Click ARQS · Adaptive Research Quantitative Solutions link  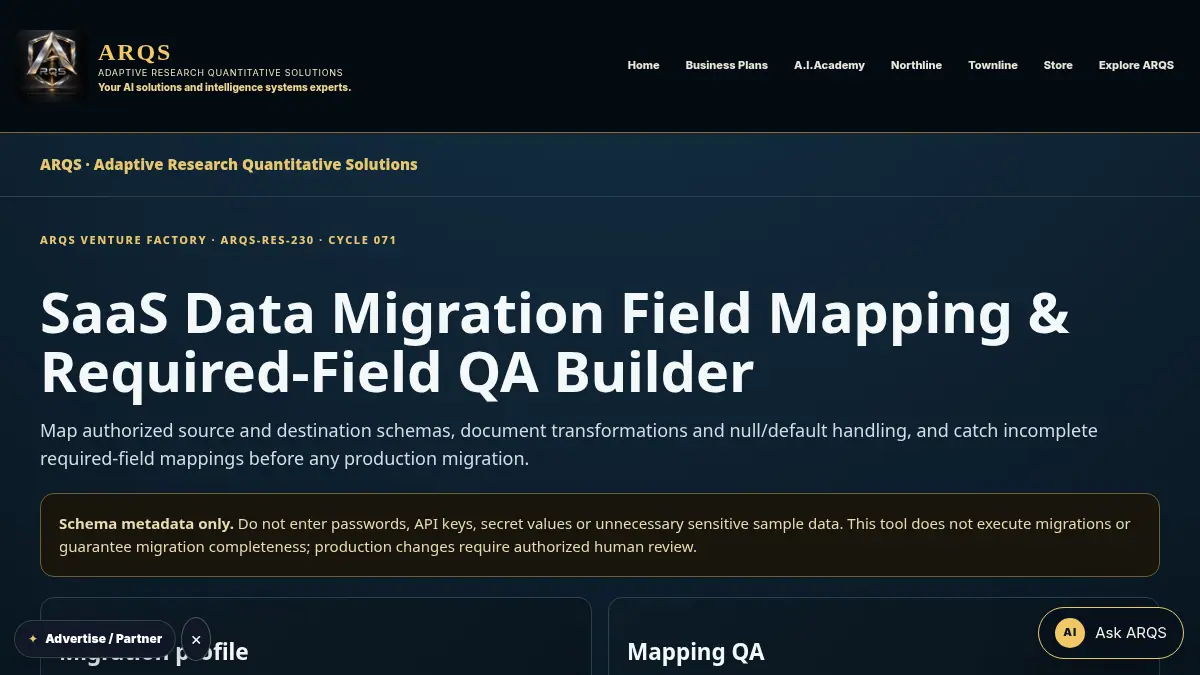(x=229, y=164)
